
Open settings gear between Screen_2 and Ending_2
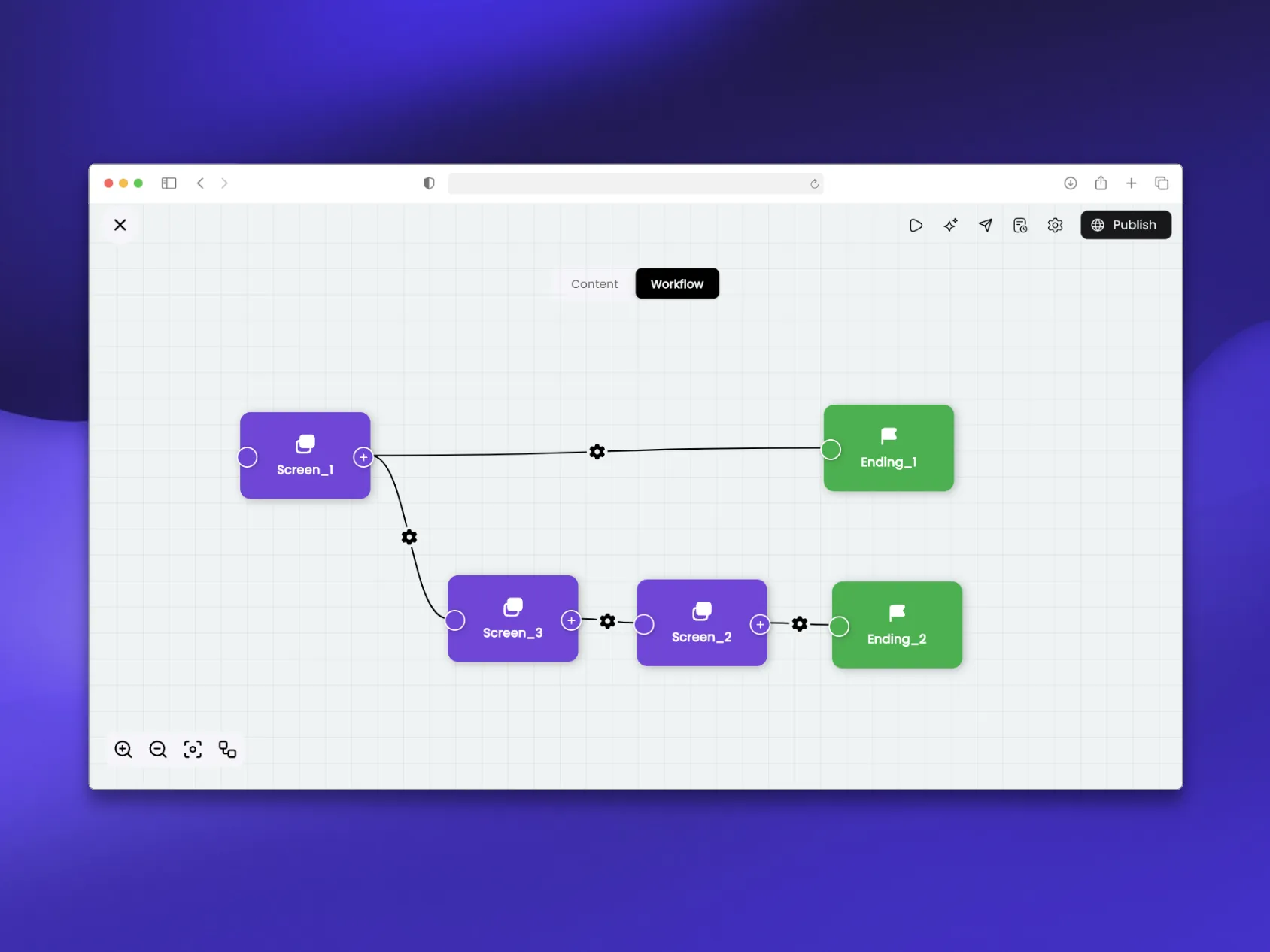coord(799,624)
